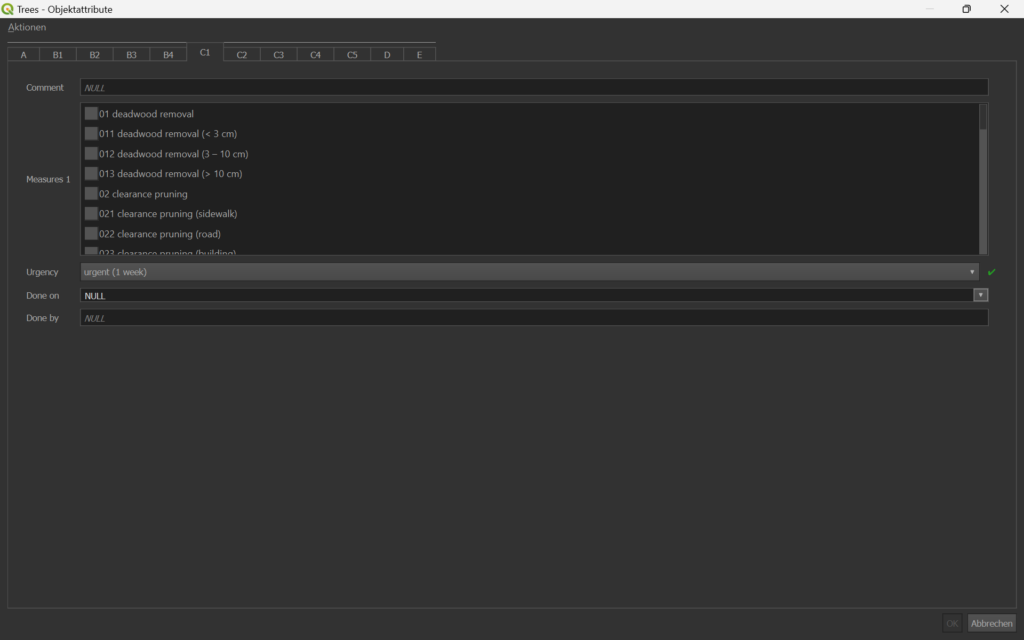Close the Trees attribute dialog window
Screen dimensions: 1024x640
coord(1004,9)
